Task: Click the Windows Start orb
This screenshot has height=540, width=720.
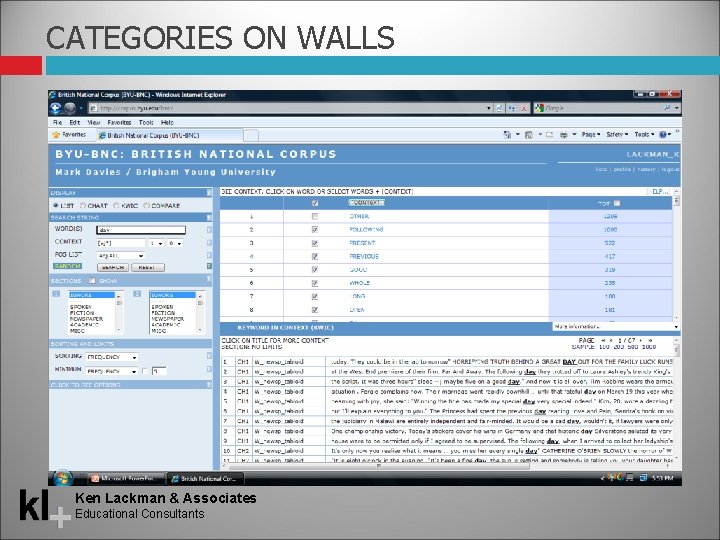Action: (62, 478)
